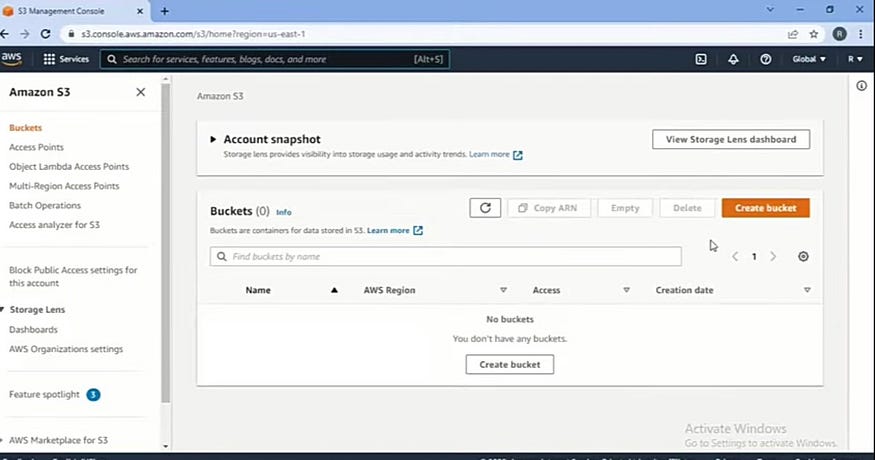Viewport: 875px width, 460px height.
Task: Click the AWS logo home icon
Action: (11, 59)
